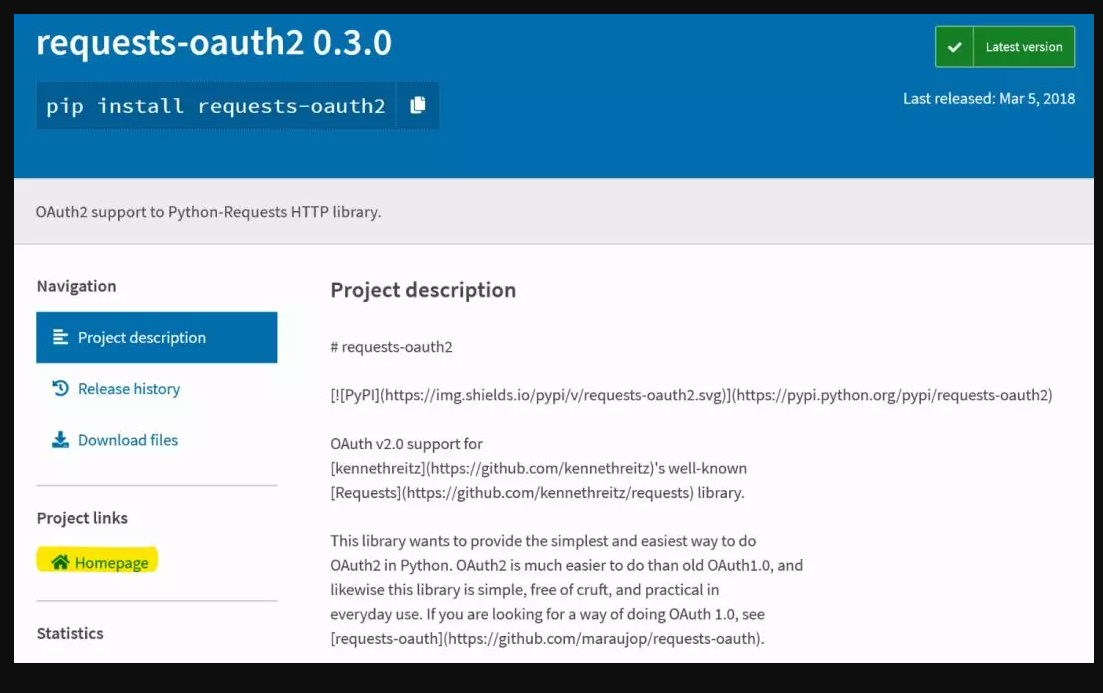1103x693 pixels.
Task: Click the 'OAuth2 in Python. OAuth2 is much easier' line
Action: [566, 566]
